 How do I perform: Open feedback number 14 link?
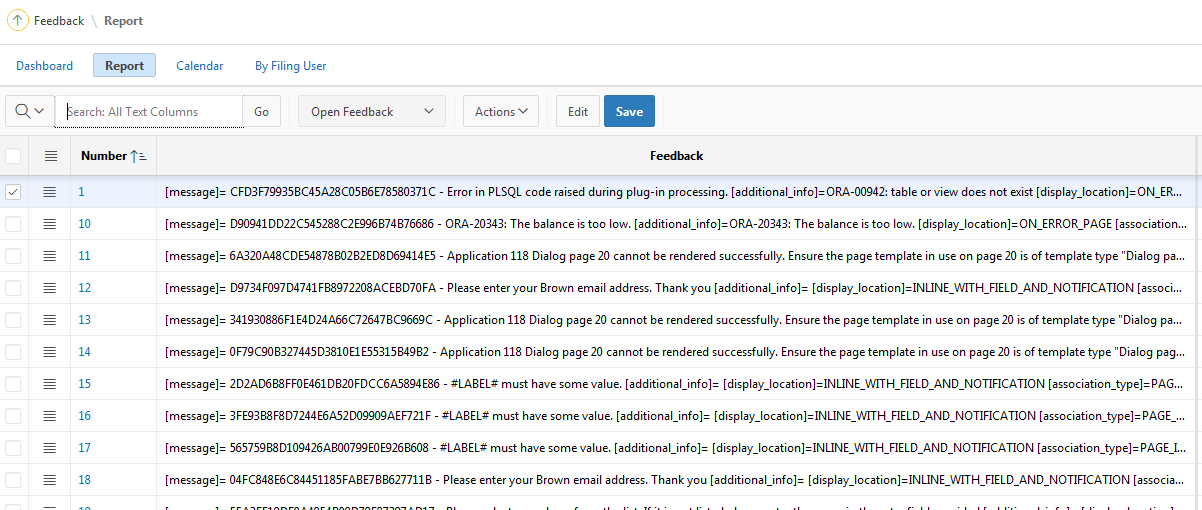[85, 352]
